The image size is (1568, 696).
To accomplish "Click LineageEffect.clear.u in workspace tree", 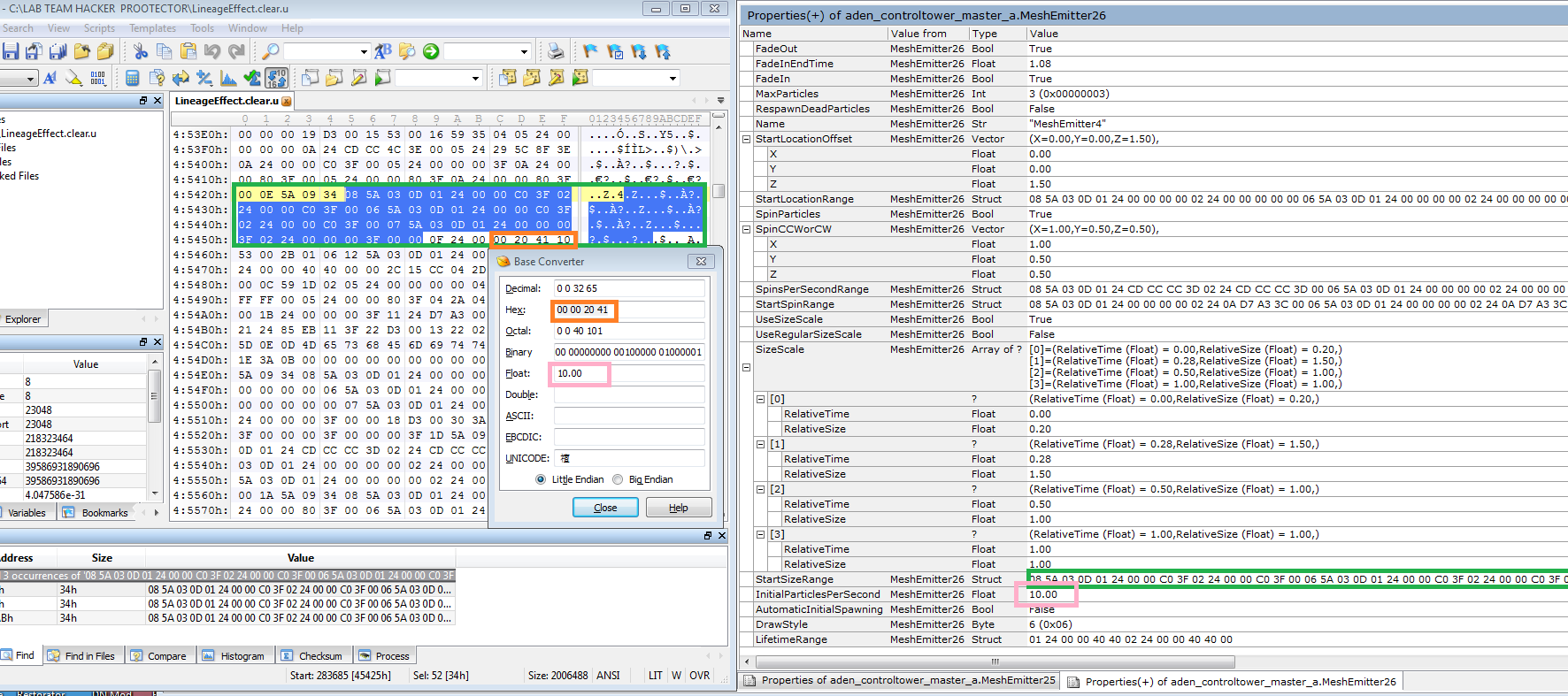I will [49, 134].
